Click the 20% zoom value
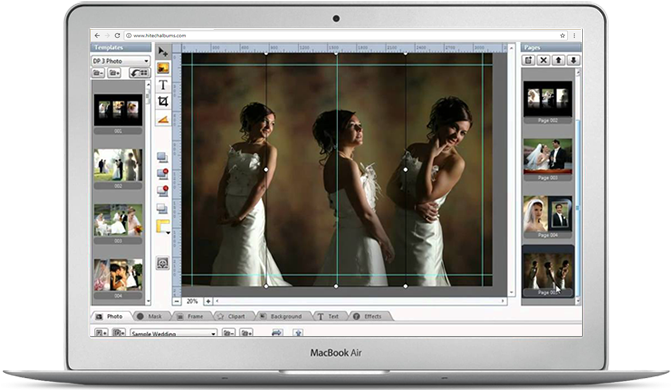The image size is (671, 390). coord(192,301)
